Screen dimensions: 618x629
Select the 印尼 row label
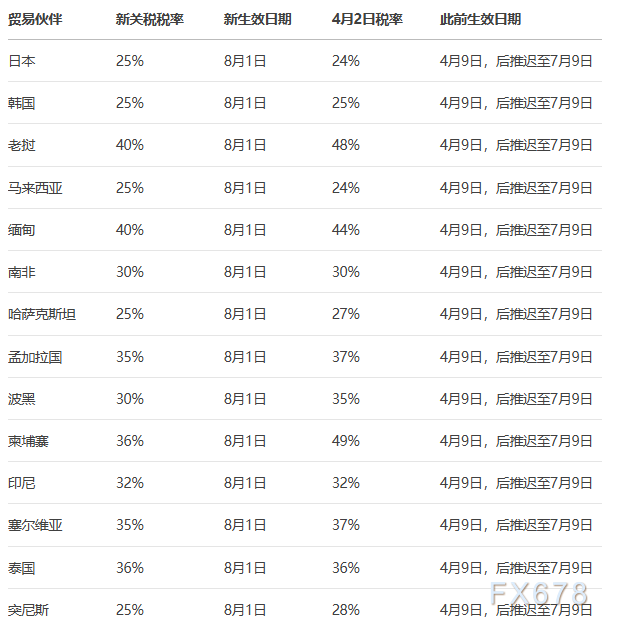tap(22, 483)
